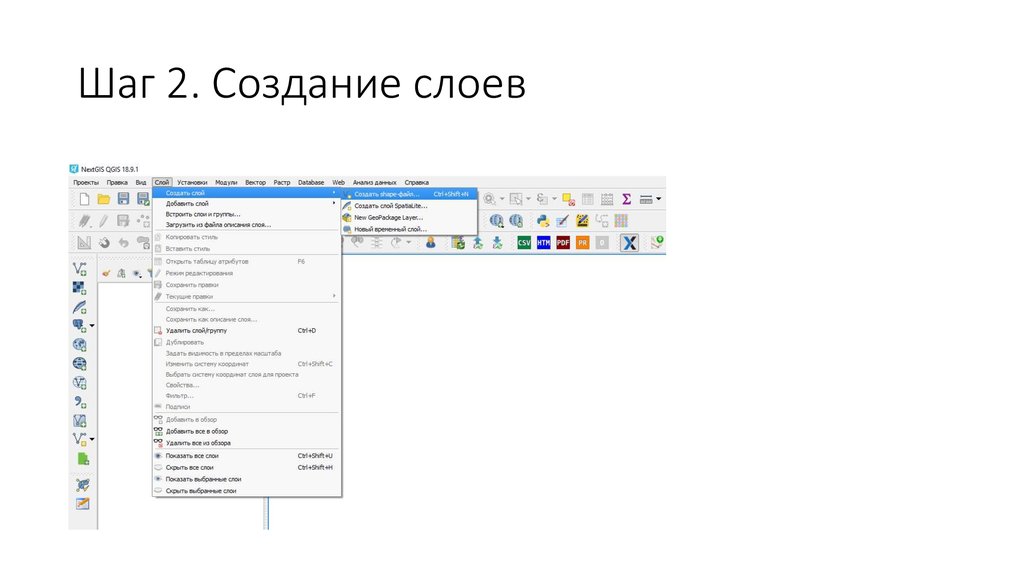Image resolution: width=1024 pixels, height=574 pixels.
Task: Click the Python console icon
Action: [x=543, y=221]
